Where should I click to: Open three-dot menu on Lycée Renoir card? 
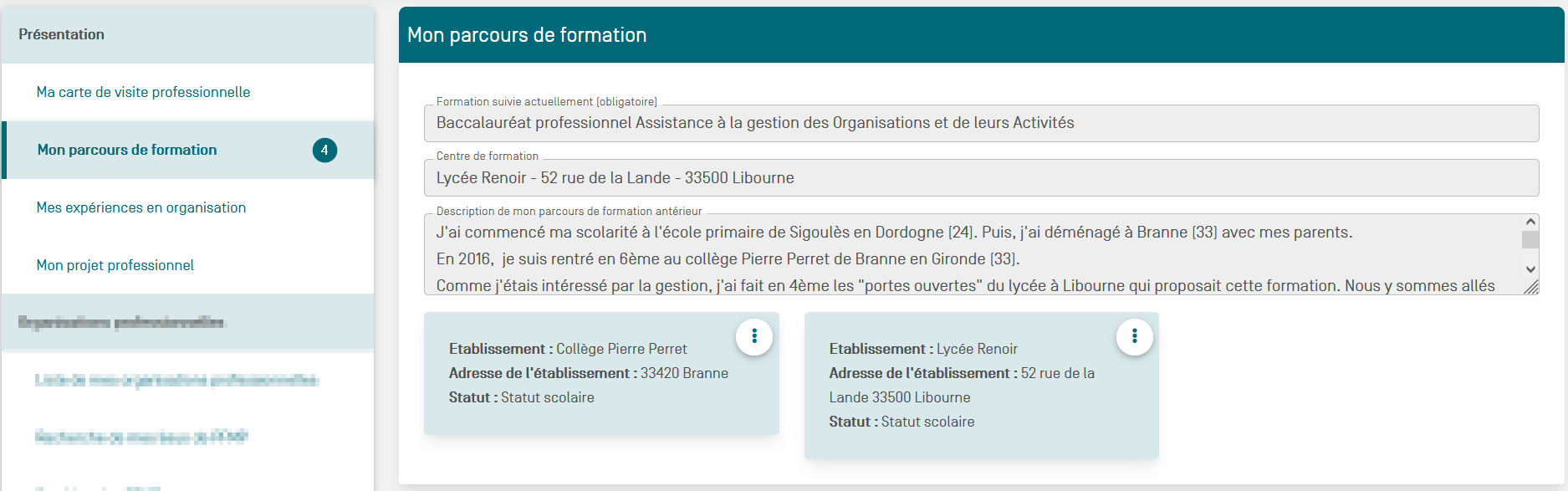[1134, 336]
